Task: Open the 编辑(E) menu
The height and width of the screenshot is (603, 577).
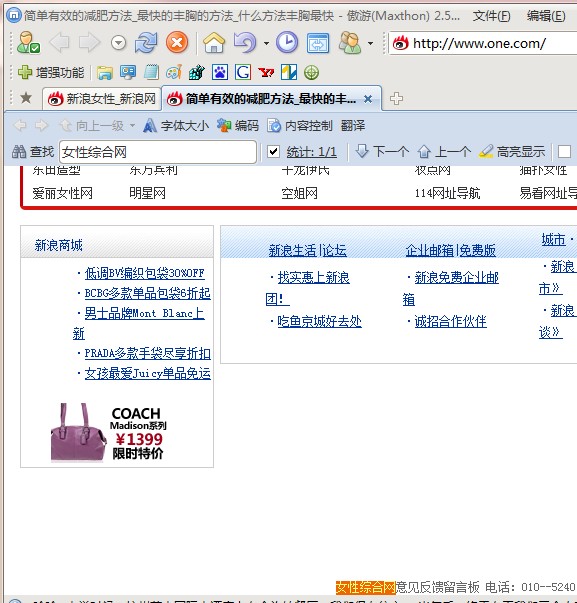Action: [x=546, y=16]
